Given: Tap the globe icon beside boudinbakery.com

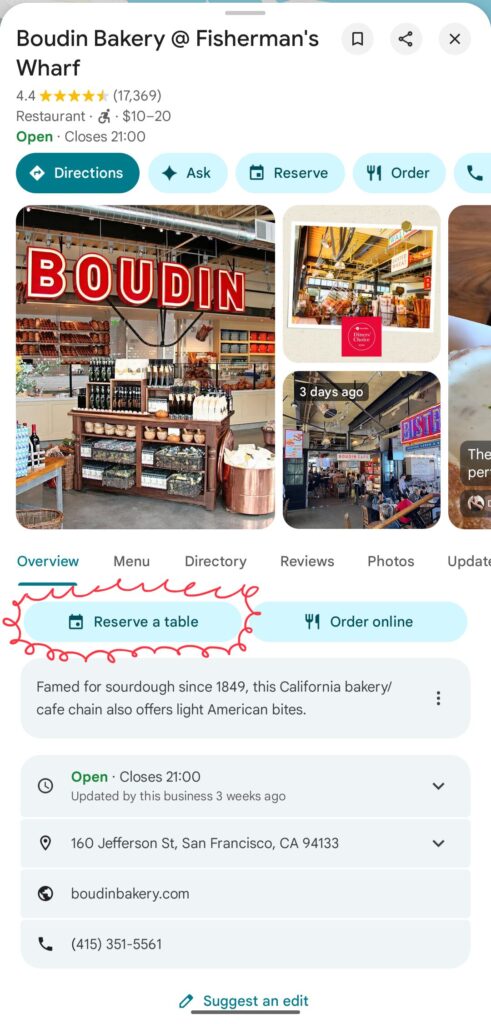Looking at the screenshot, I should [45, 893].
